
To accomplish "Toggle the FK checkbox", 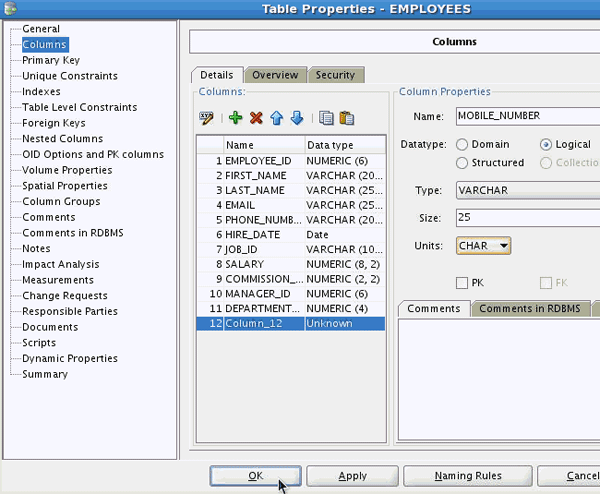I will 546,283.
